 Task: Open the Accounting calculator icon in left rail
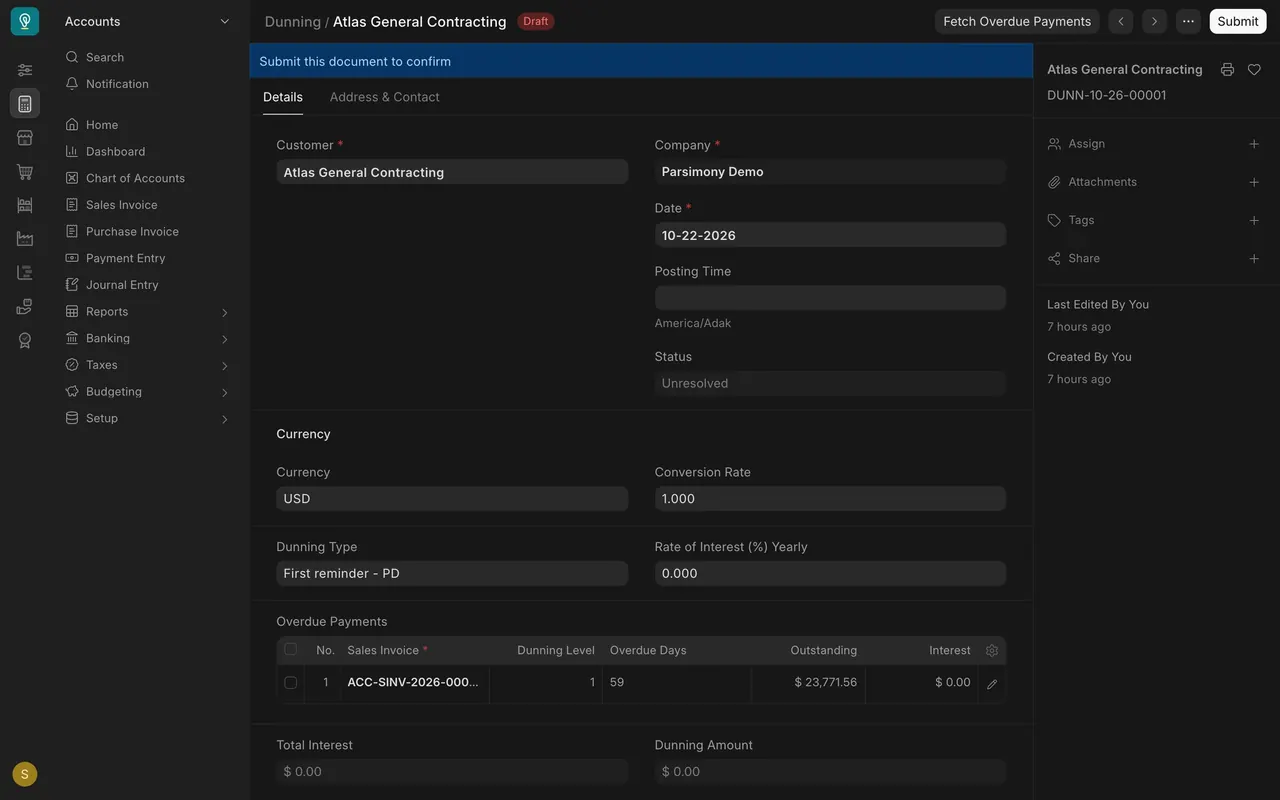pos(25,104)
